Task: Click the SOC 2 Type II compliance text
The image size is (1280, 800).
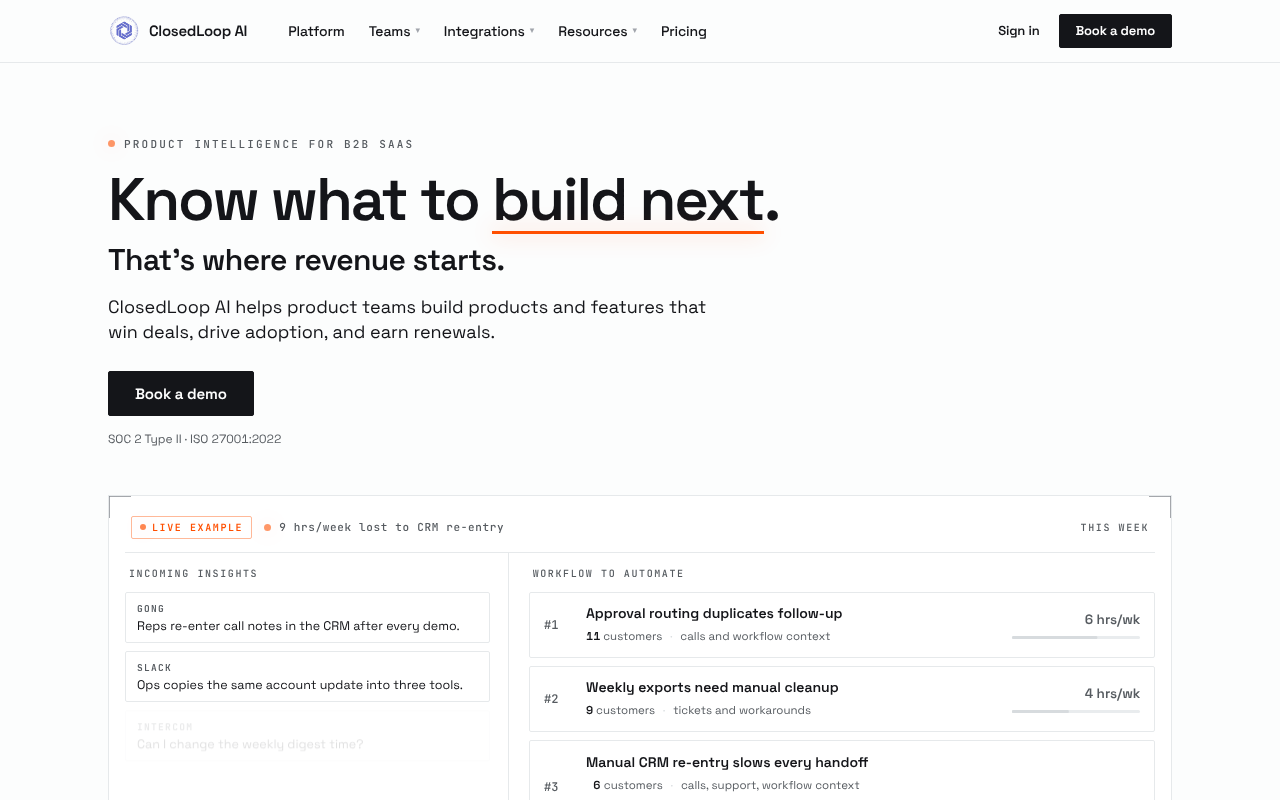Action: click(x=194, y=439)
